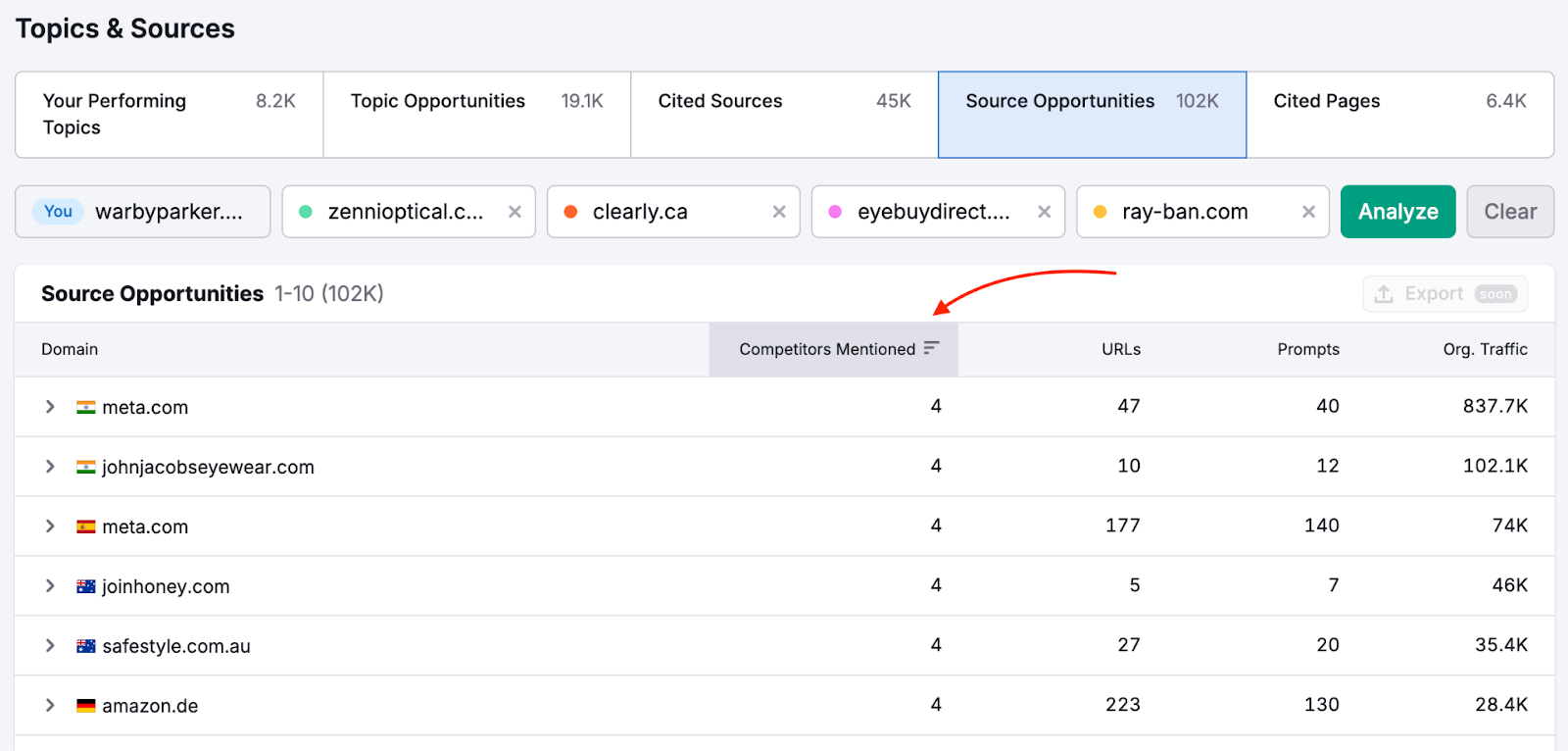
Task: Remove ray-ban.com competitor using X icon
Action: pos(1308,212)
